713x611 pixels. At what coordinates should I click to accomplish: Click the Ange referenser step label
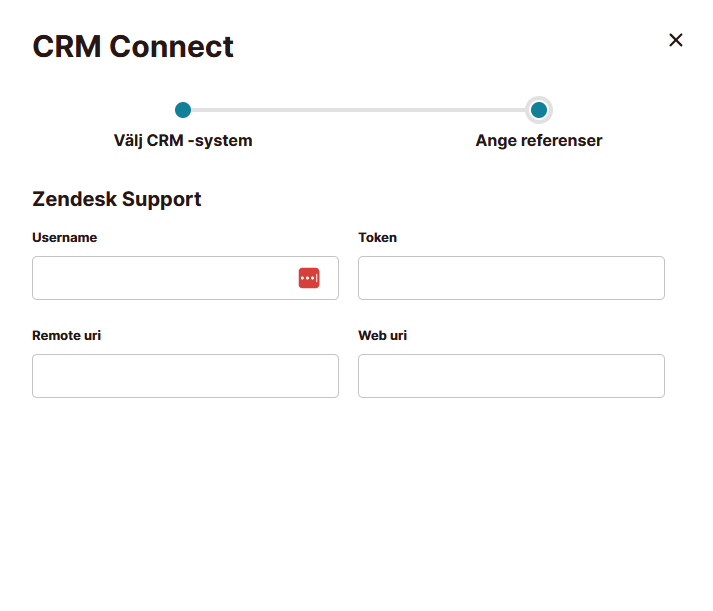coord(539,140)
